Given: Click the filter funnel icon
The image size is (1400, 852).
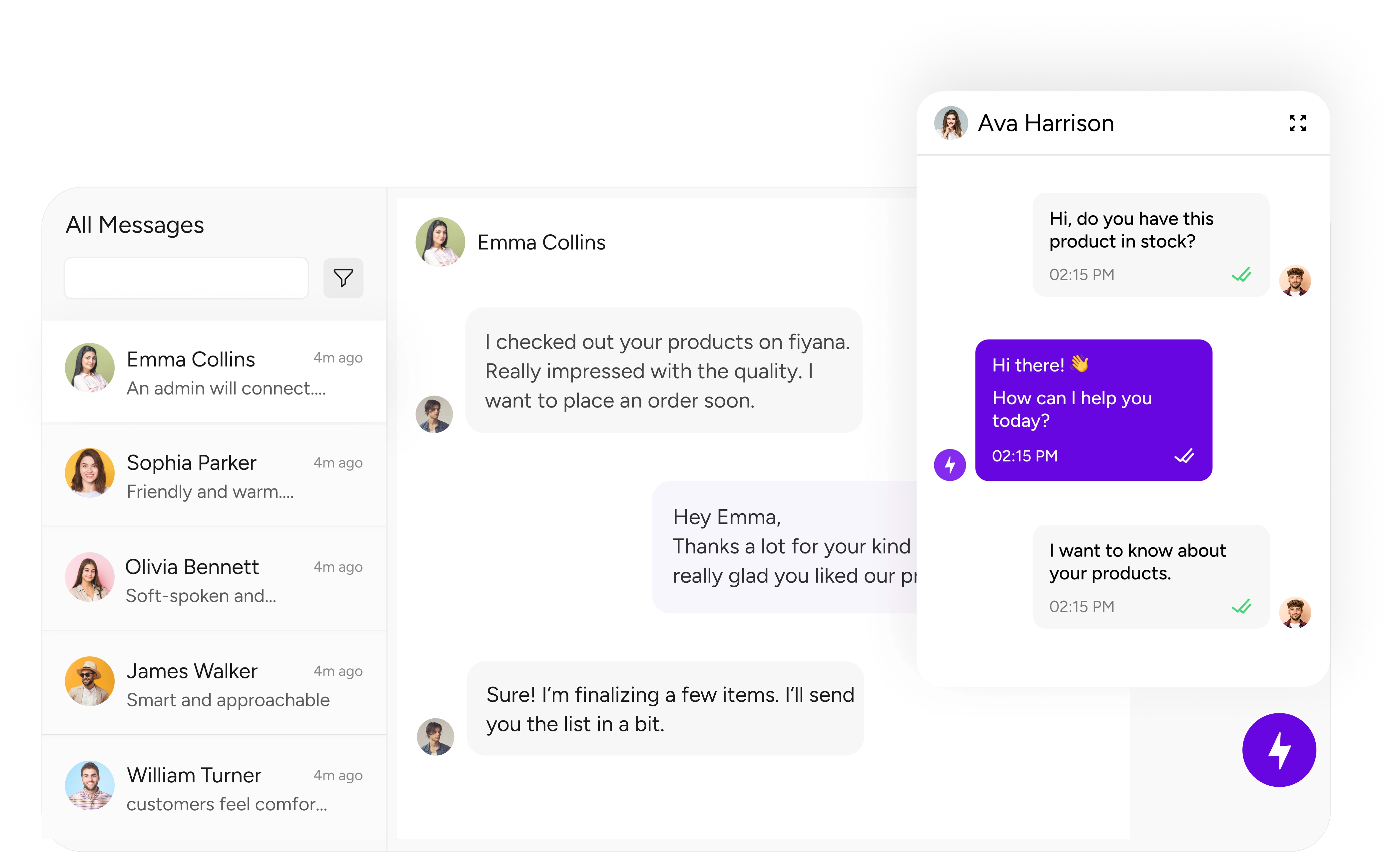Looking at the screenshot, I should pyautogui.click(x=343, y=278).
